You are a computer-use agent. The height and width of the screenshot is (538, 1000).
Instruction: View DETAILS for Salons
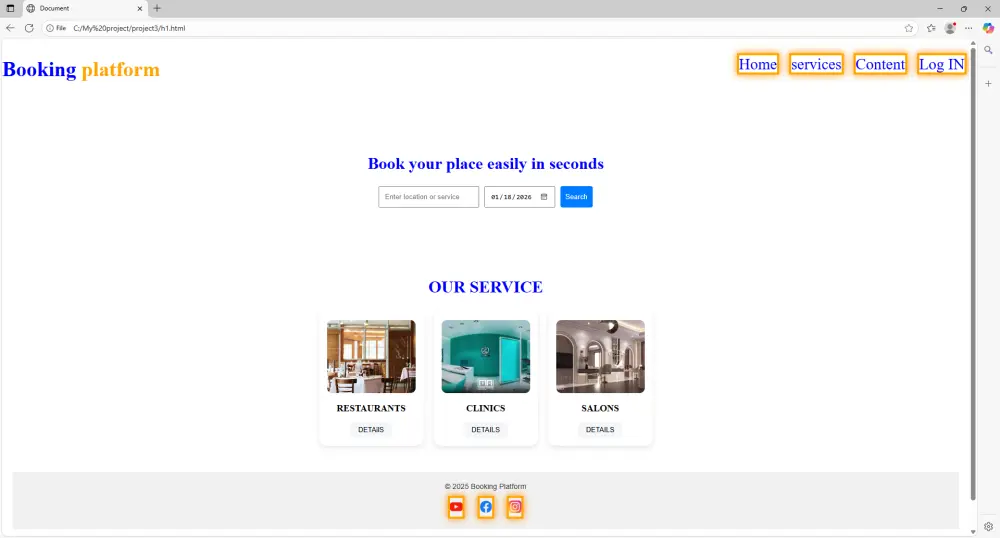(x=600, y=430)
